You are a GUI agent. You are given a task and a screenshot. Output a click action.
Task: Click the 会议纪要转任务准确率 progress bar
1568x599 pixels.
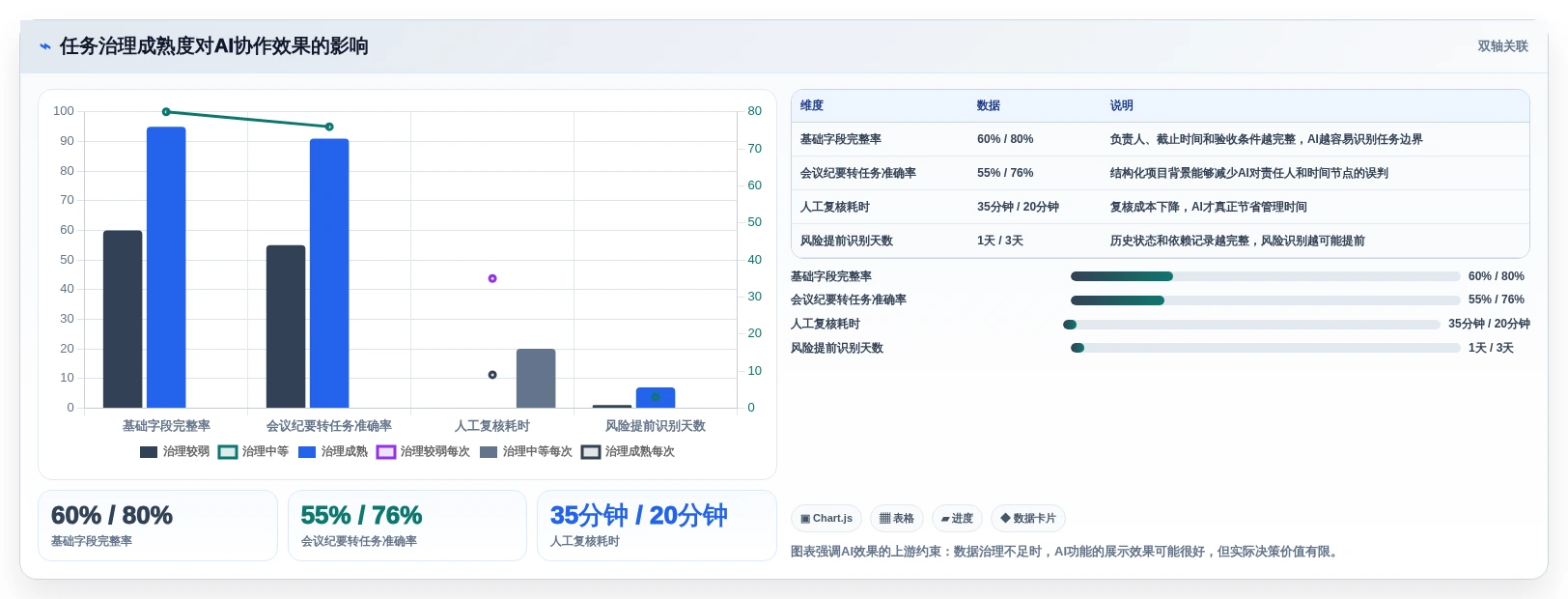[x=1265, y=300]
